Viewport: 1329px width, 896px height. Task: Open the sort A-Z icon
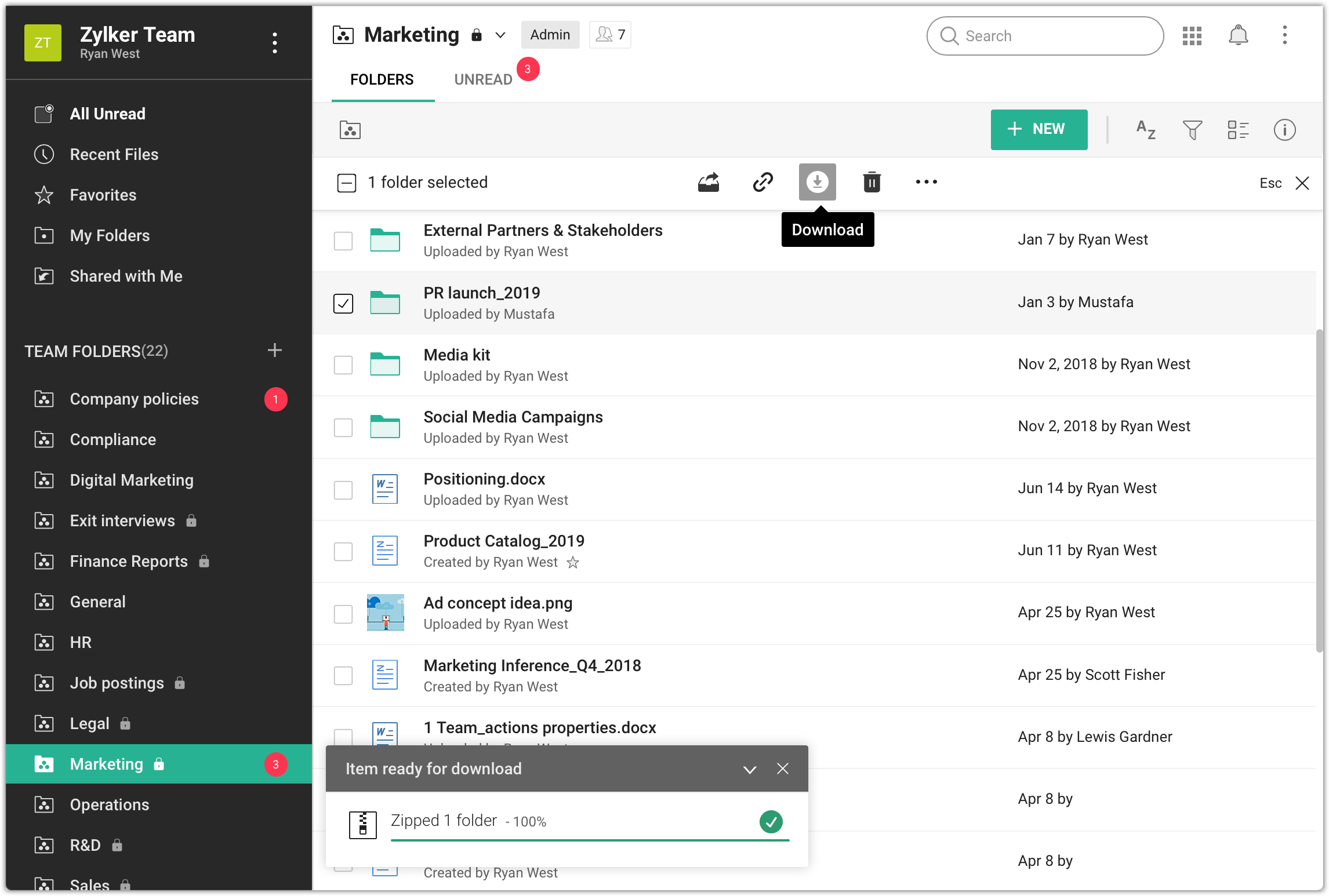coord(1146,130)
